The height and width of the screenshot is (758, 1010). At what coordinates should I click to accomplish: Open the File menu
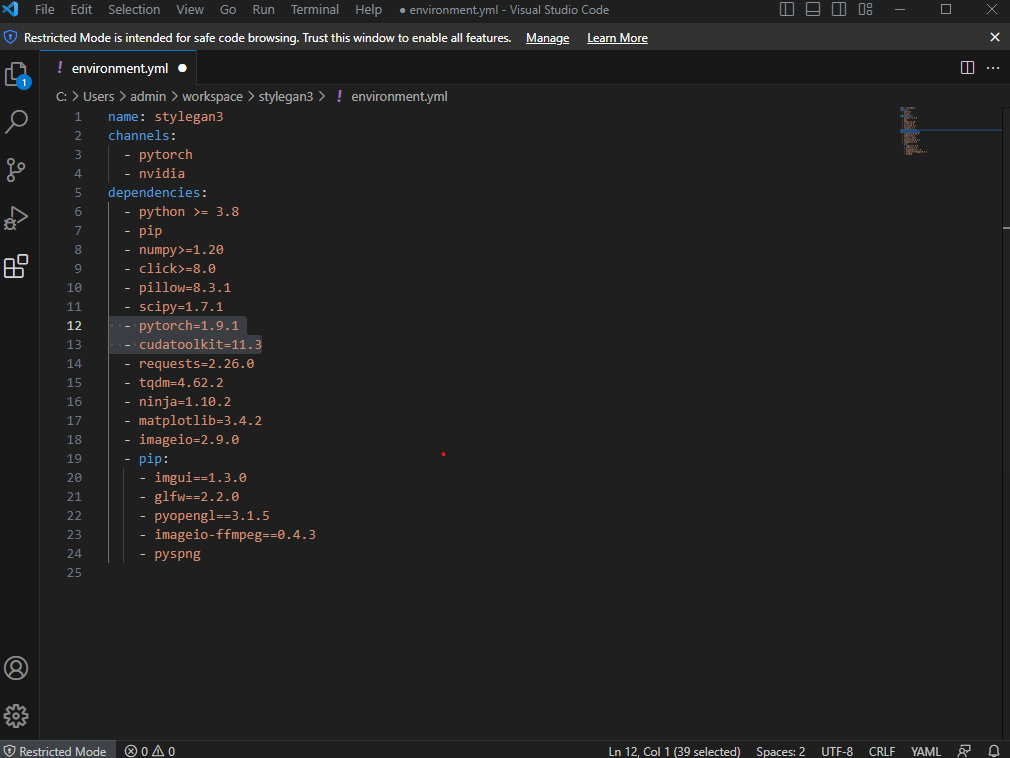[x=44, y=10]
